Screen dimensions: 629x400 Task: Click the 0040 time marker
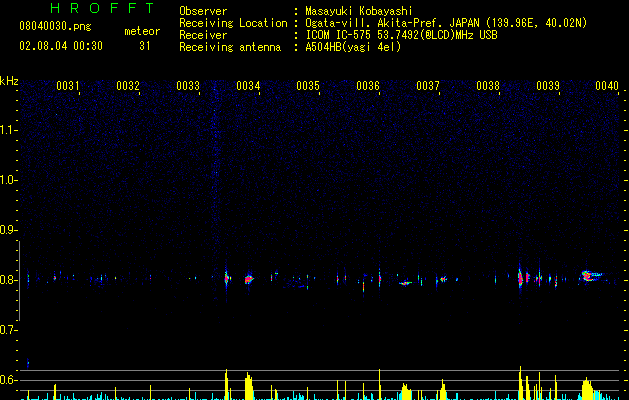pyautogui.click(x=607, y=86)
